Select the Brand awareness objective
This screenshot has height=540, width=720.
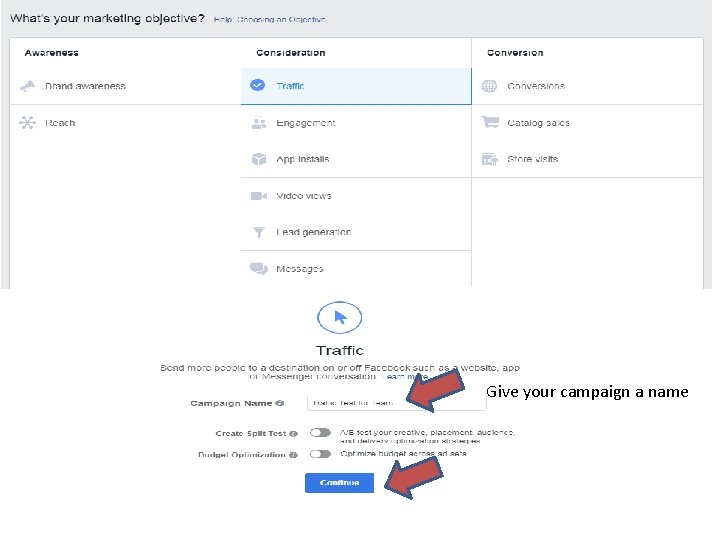click(125, 86)
